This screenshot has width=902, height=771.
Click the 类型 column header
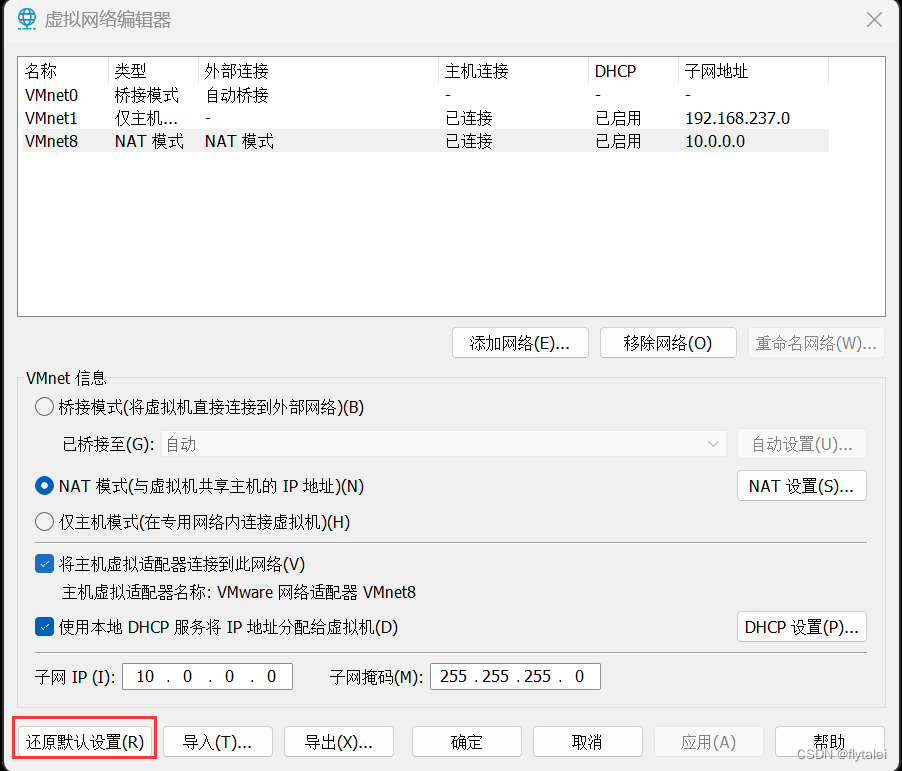coord(153,71)
